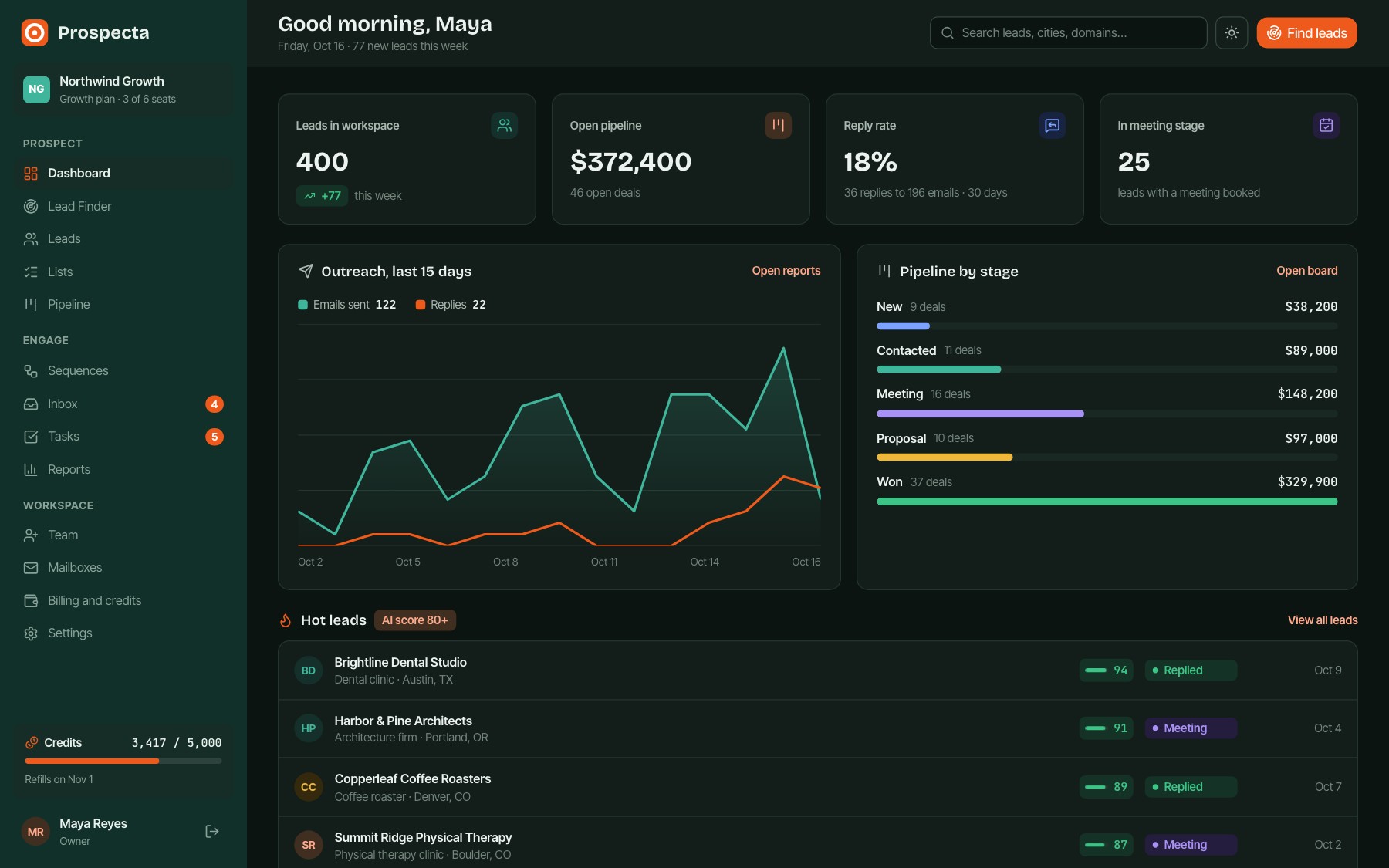Click the log out icon beside Maya Reyes
The image size is (1389, 868).
click(212, 831)
